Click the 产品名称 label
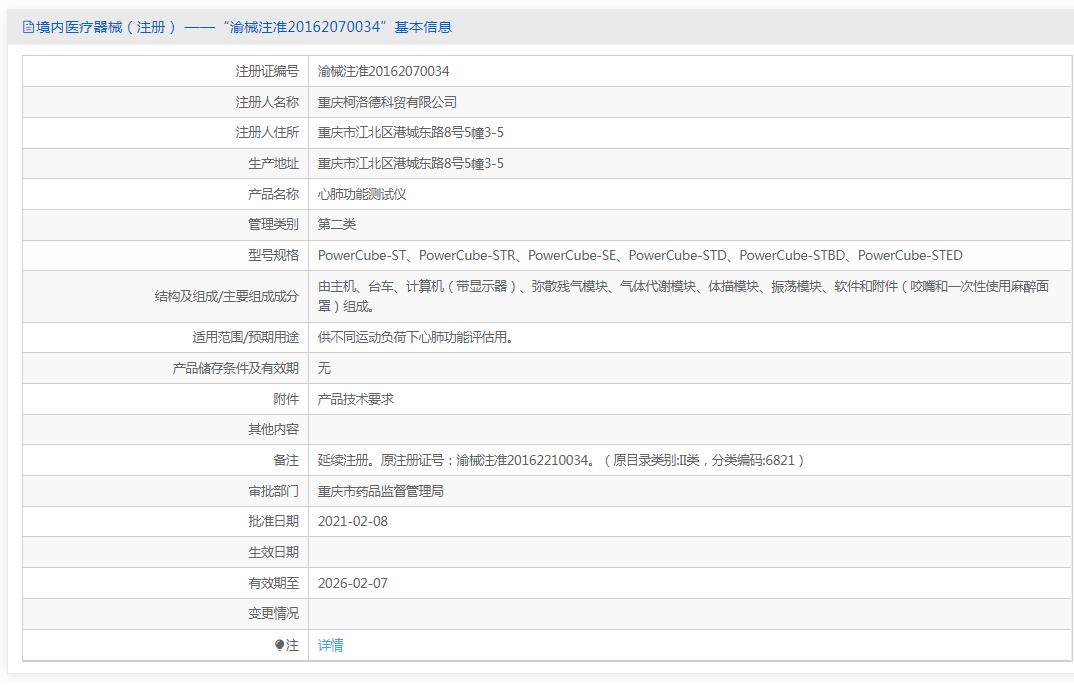This screenshot has width=1074, height=686. 273,194
